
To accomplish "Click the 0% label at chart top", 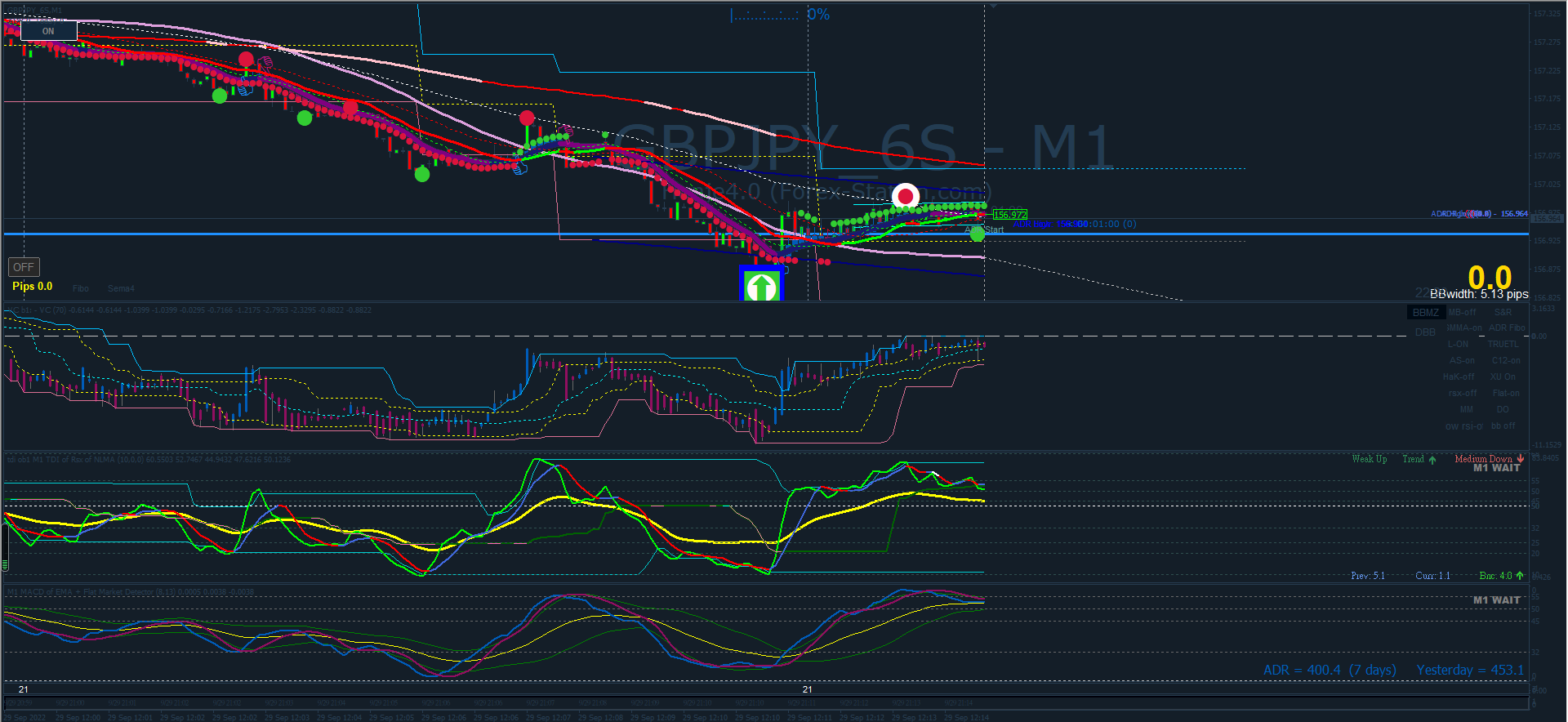I will pos(818,15).
